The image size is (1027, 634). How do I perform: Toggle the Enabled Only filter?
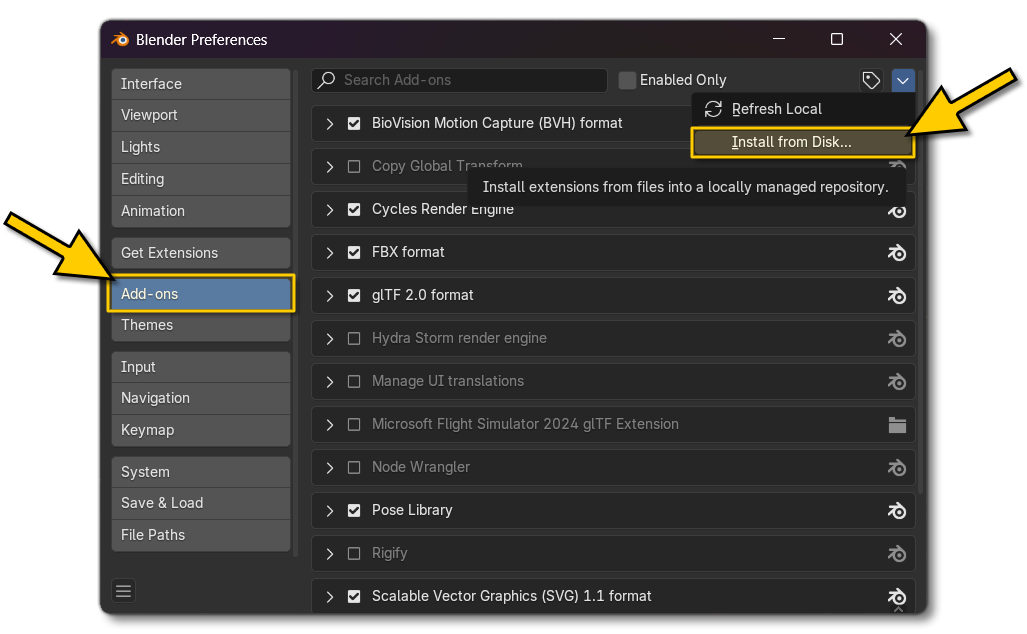tap(628, 80)
